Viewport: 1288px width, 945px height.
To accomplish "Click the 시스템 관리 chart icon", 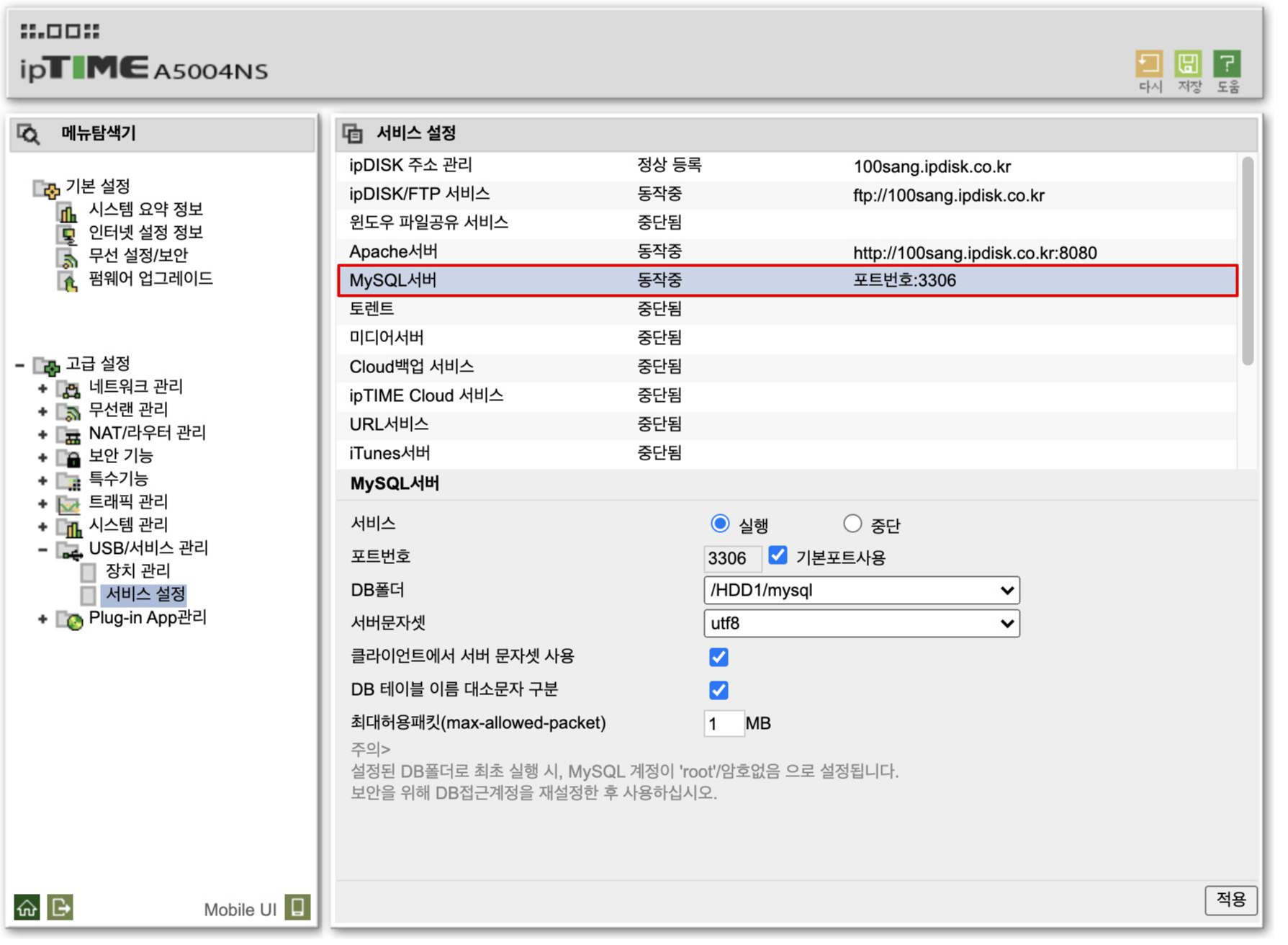I will pyautogui.click(x=69, y=527).
